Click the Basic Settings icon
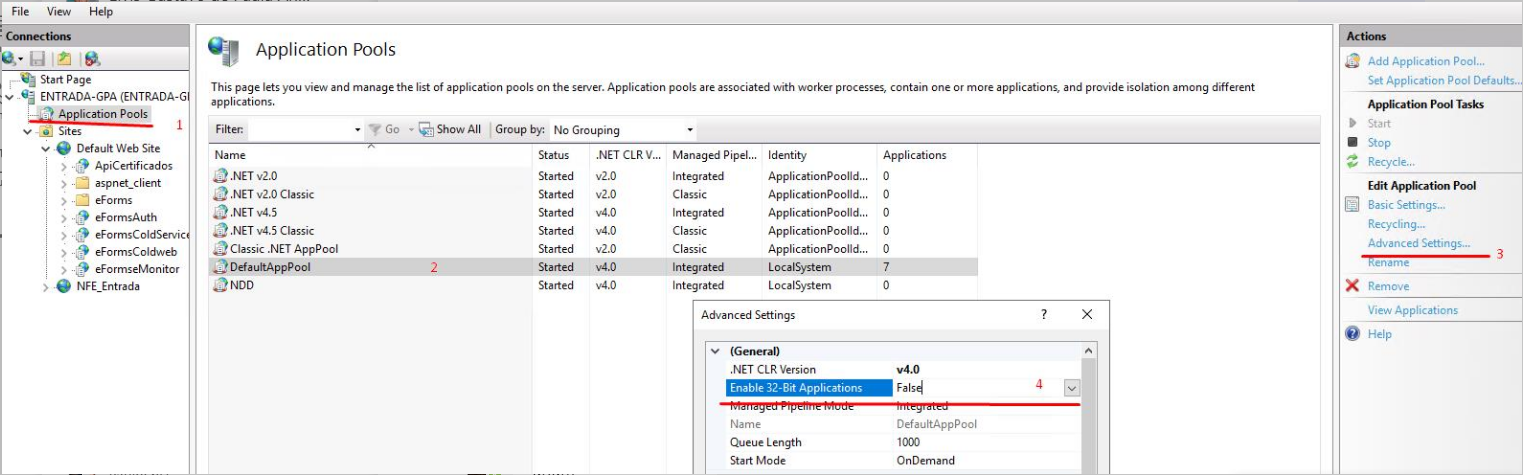Image resolution: width=1523 pixels, height=475 pixels. tap(1353, 205)
